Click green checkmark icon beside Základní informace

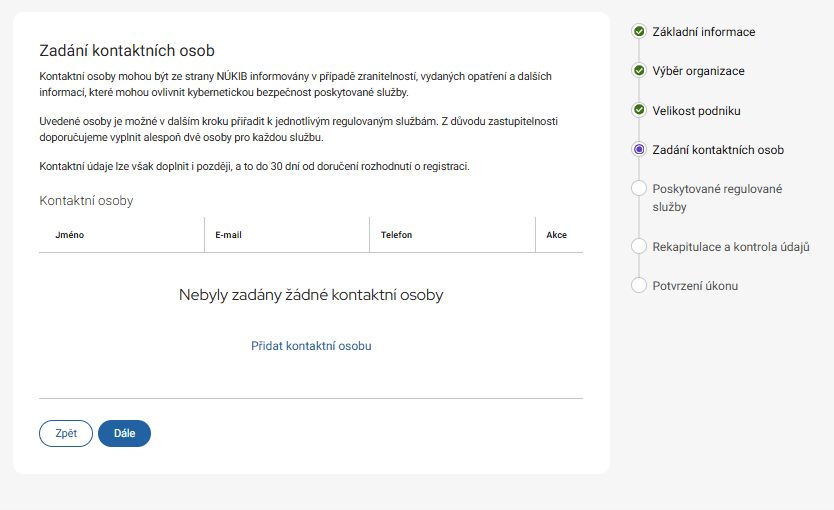[x=639, y=32]
